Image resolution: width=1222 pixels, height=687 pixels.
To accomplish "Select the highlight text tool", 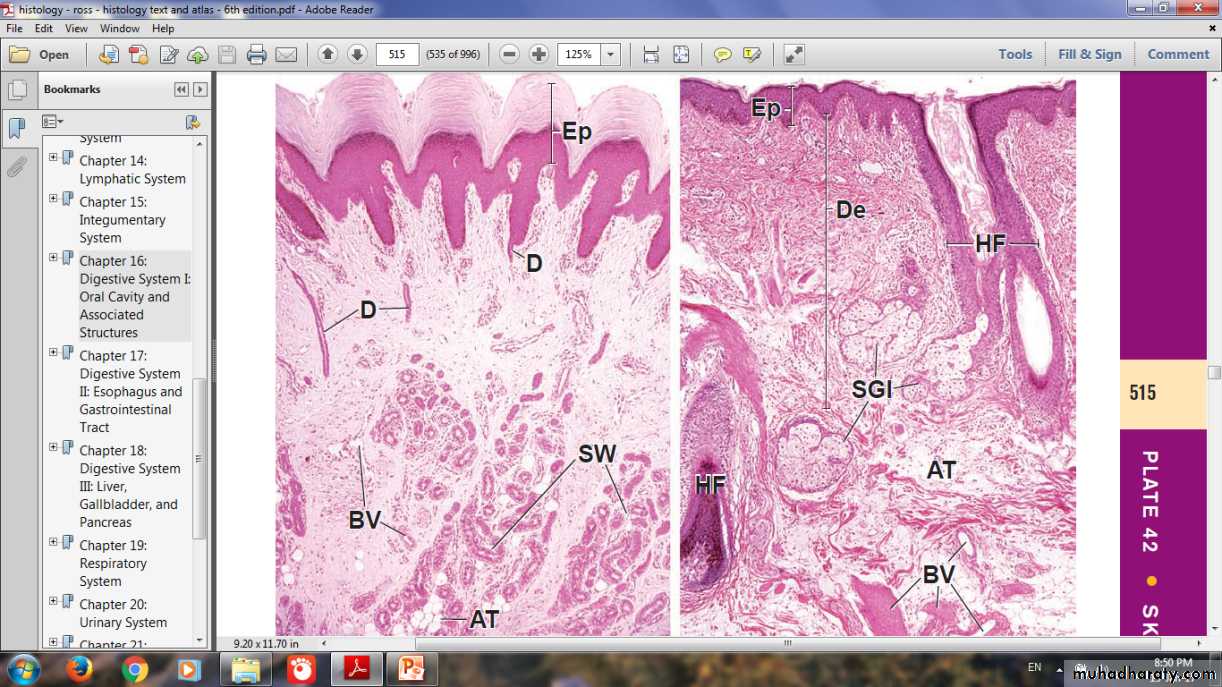I will coord(752,54).
